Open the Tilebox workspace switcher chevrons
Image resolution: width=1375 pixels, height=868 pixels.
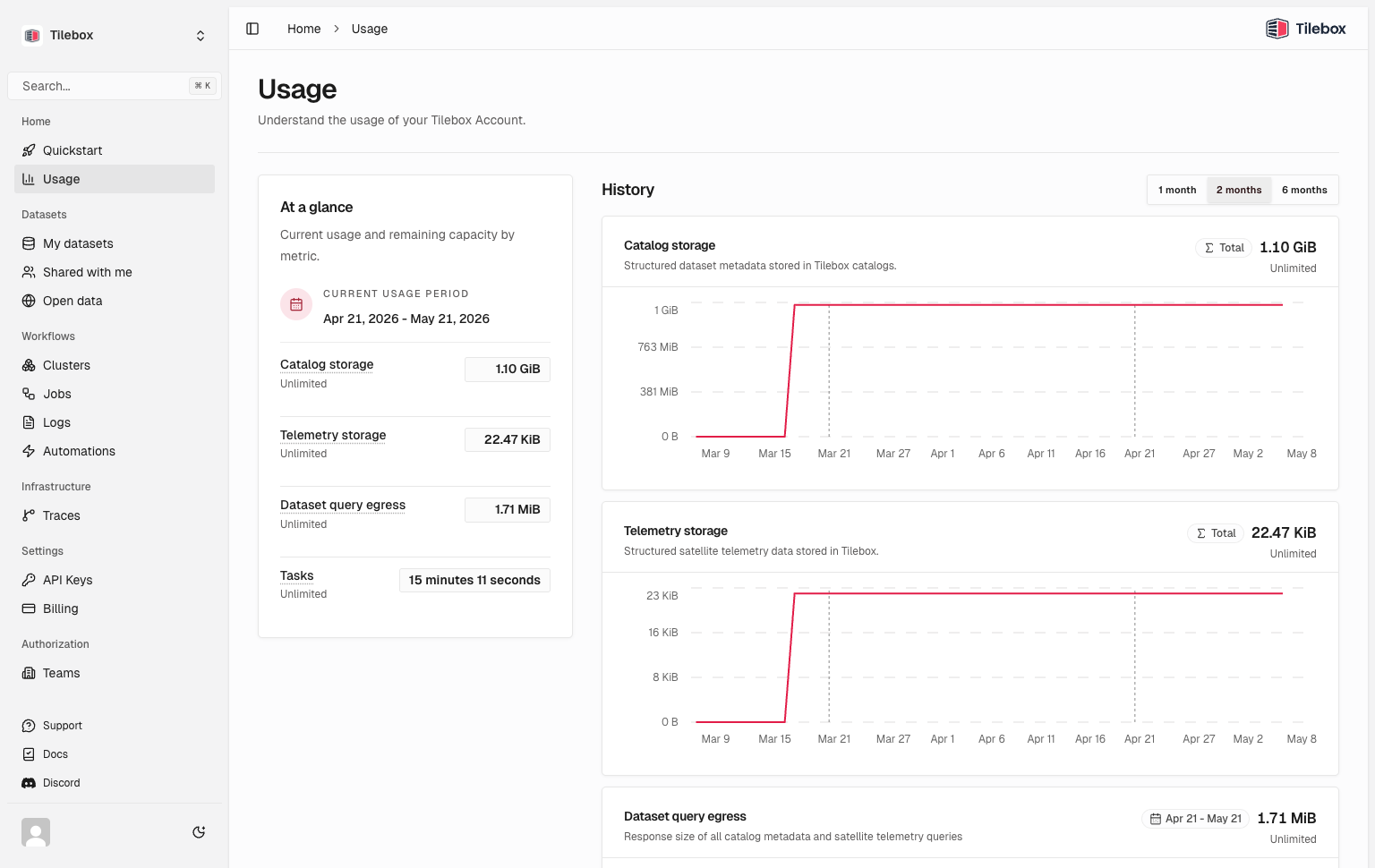point(201,36)
